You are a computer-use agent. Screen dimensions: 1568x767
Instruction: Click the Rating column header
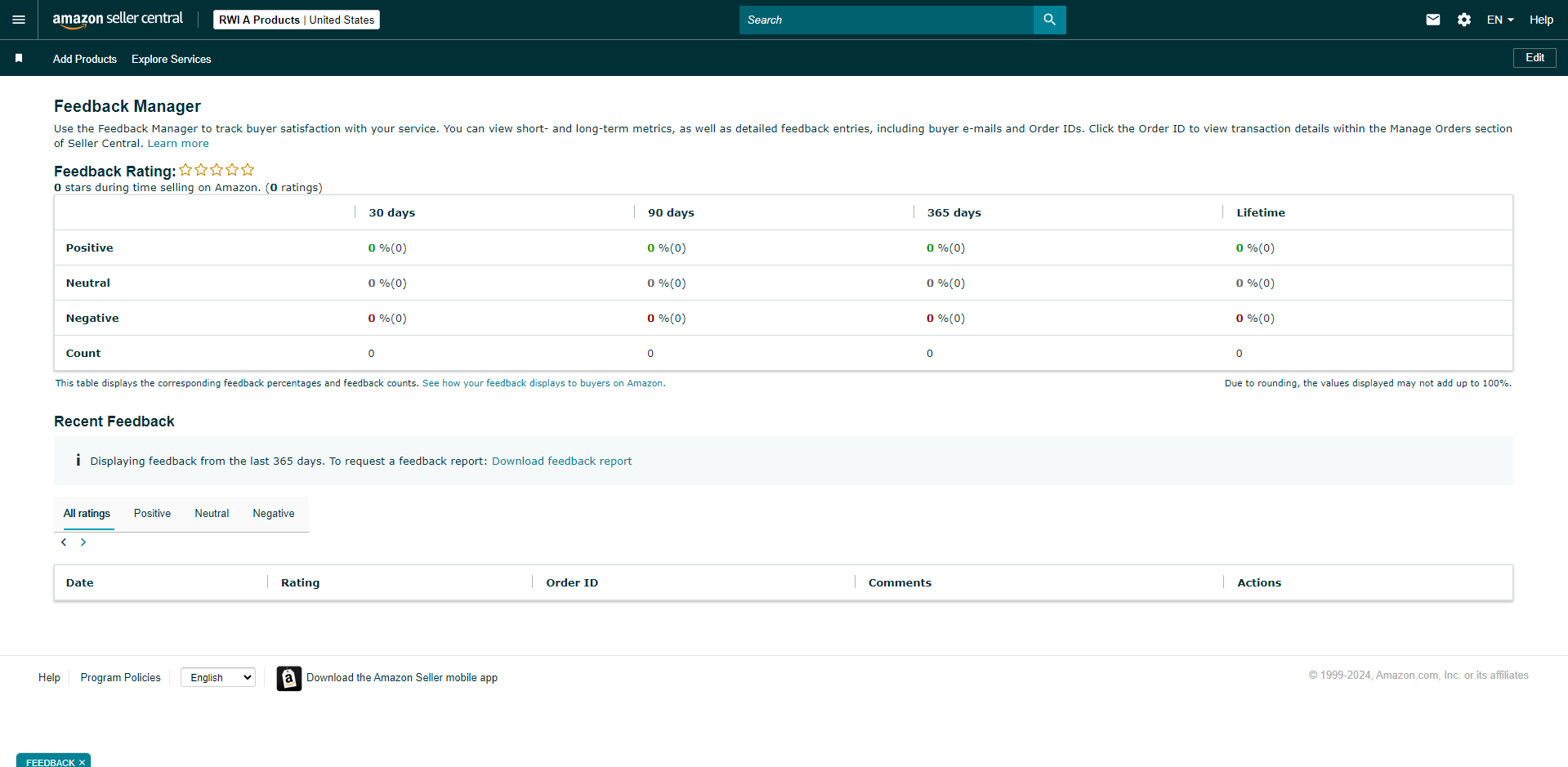pos(300,582)
